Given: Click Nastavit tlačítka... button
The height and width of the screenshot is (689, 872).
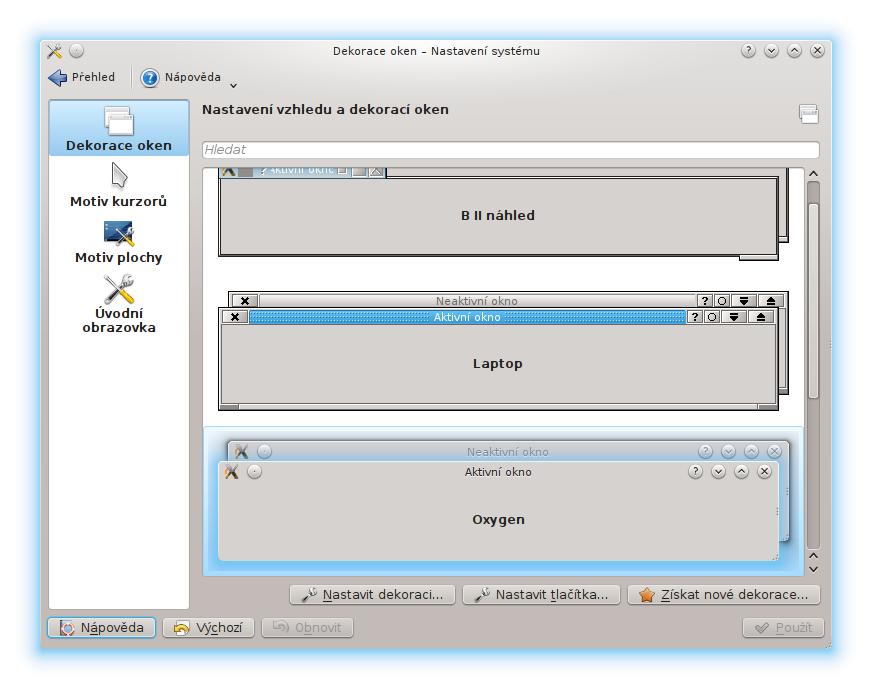Looking at the screenshot, I should tap(541, 595).
